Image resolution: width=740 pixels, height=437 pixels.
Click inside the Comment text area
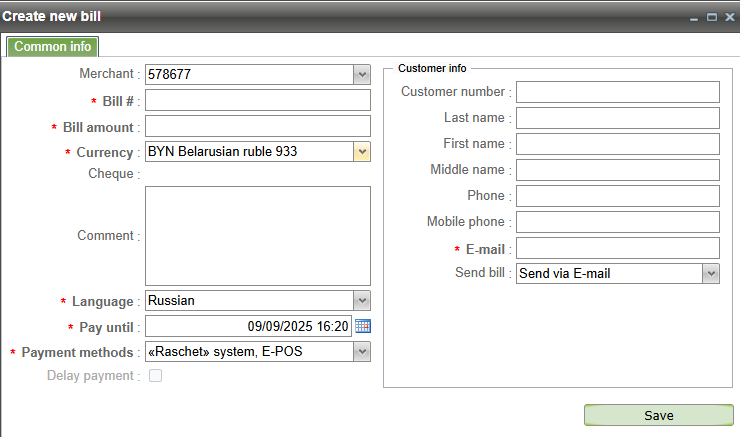[258, 235]
